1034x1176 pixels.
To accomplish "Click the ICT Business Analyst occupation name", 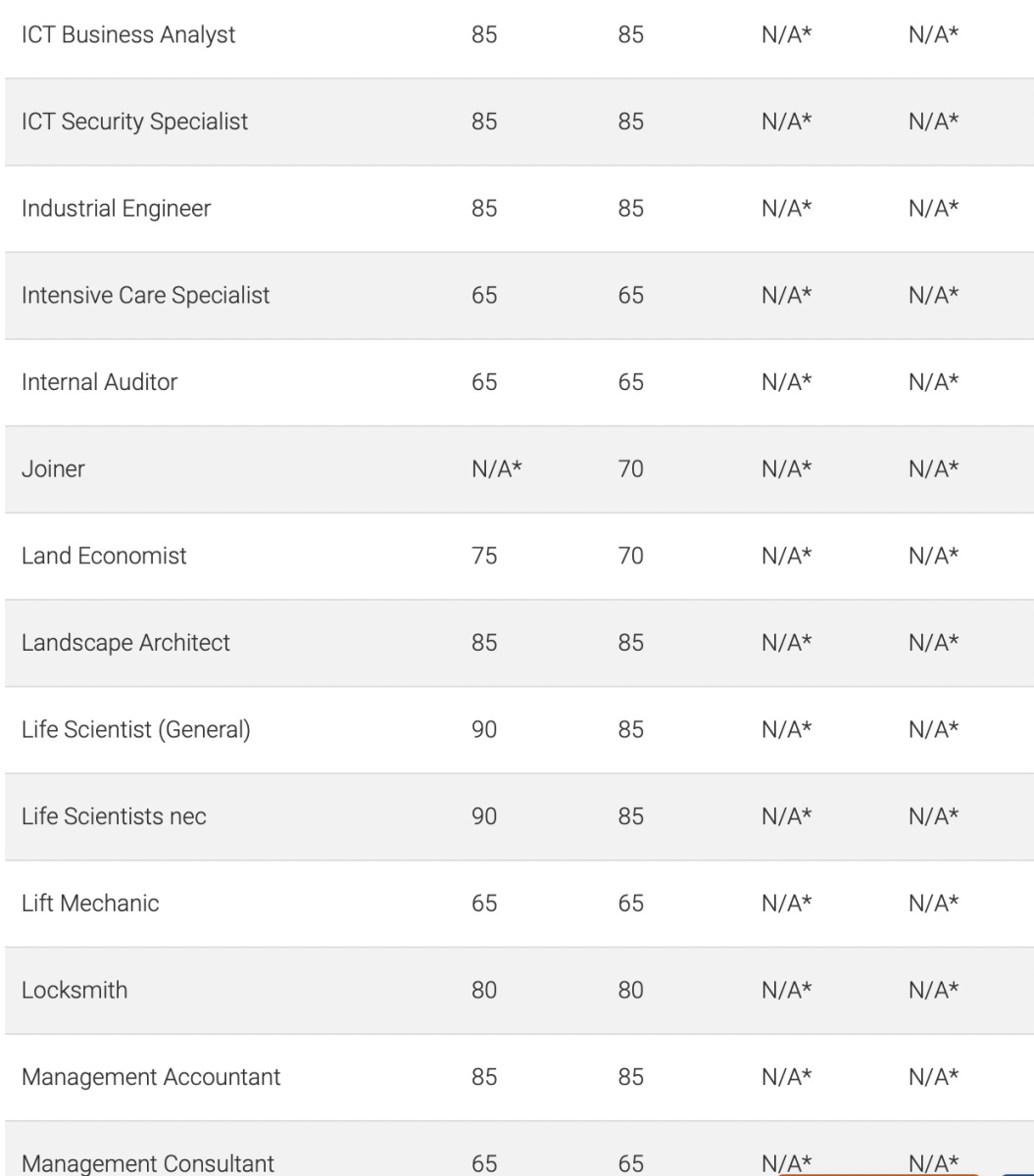I will 128,36.
